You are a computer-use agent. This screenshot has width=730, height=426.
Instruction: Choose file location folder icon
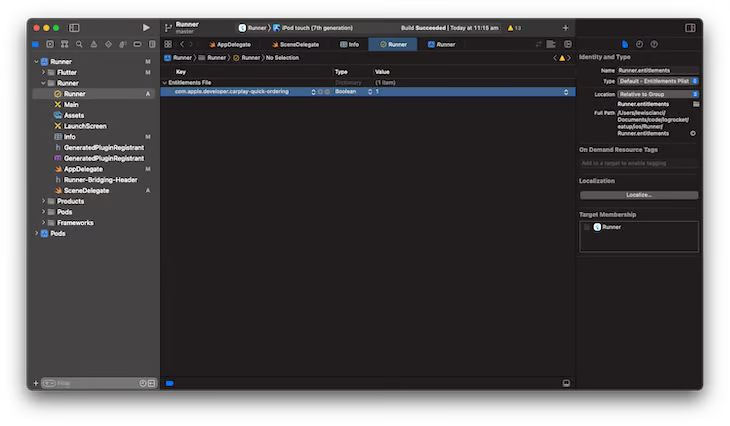point(696,104)
